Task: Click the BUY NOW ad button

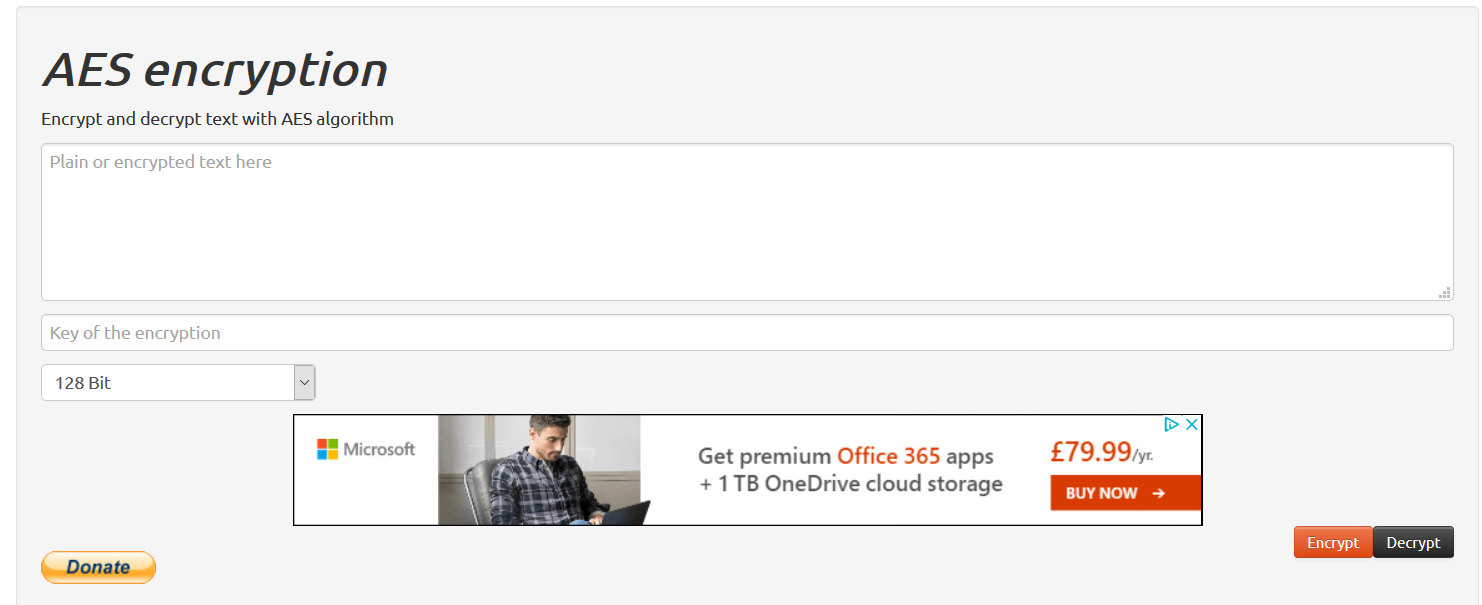Action: [x=1125, y=493]
